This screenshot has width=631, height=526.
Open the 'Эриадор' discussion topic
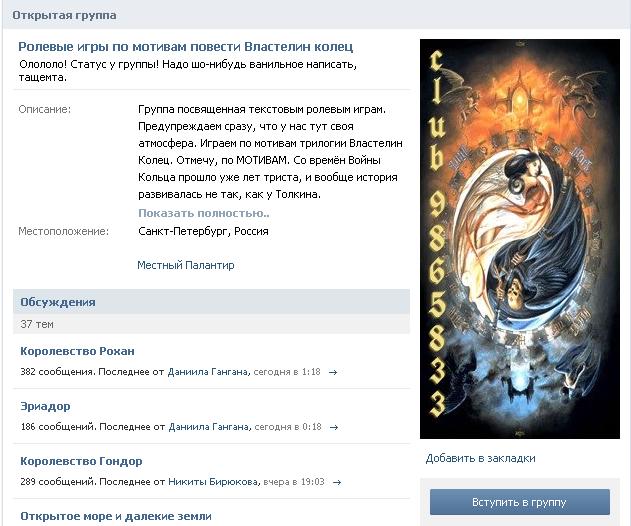[x=45, y=406]
